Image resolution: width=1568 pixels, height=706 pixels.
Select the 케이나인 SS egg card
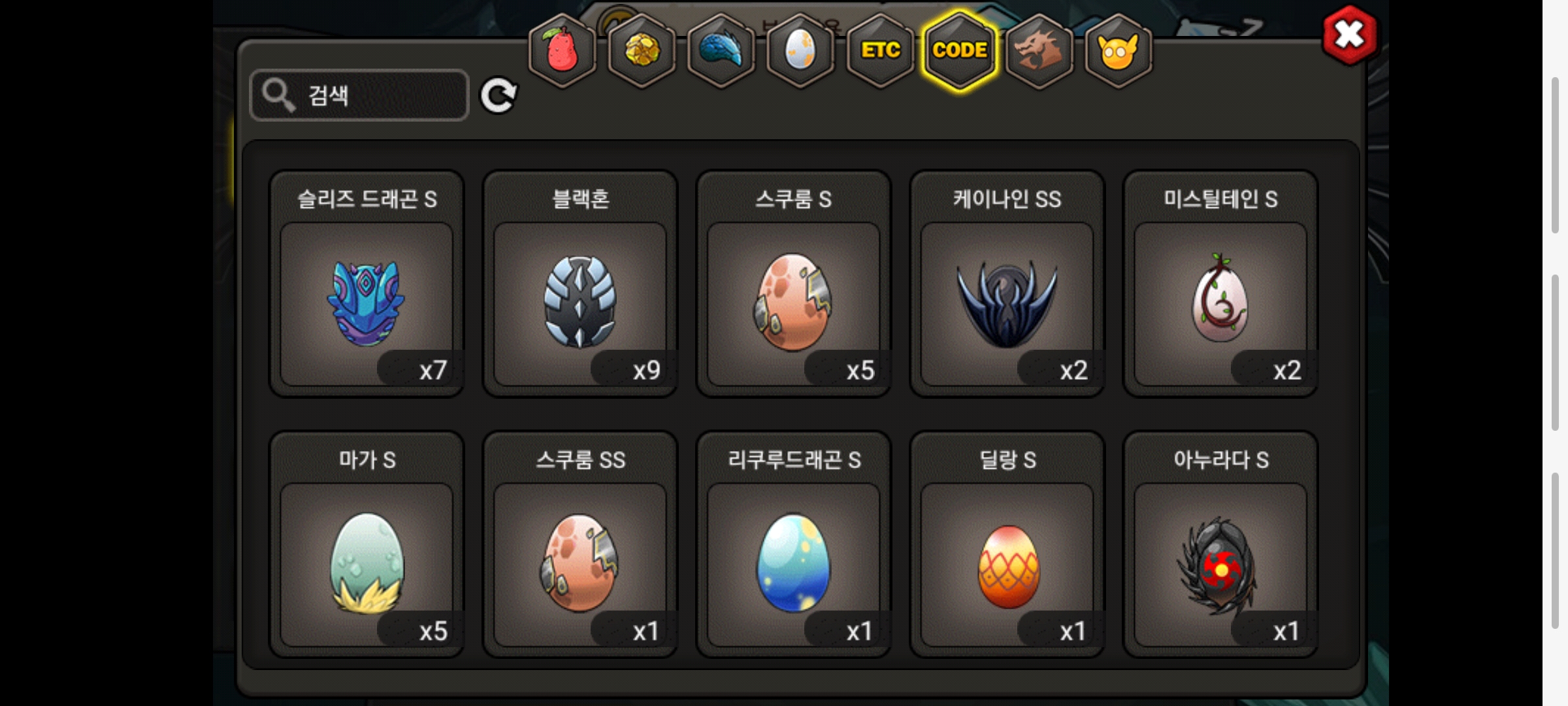[1007, 284]
